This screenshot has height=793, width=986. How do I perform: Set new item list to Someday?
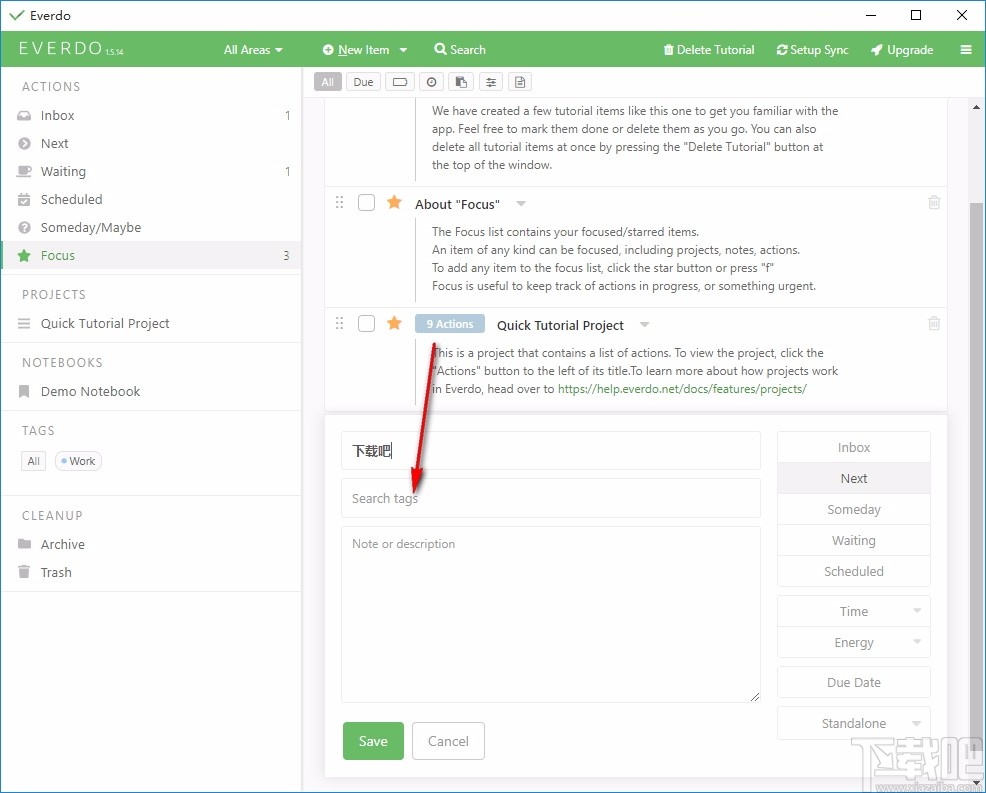tap(853, 509)
